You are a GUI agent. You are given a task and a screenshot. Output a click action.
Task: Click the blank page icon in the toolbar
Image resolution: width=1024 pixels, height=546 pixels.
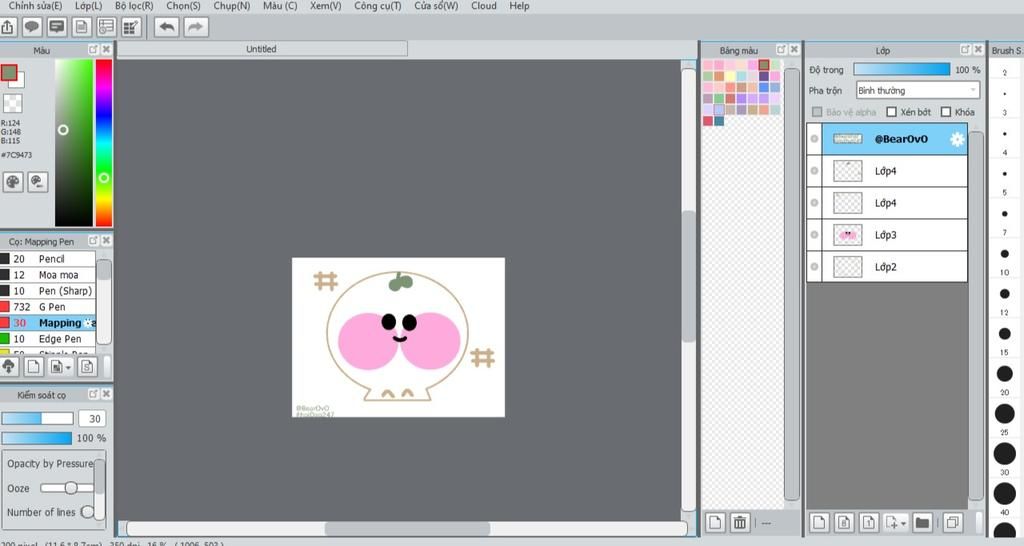[82, 27]
